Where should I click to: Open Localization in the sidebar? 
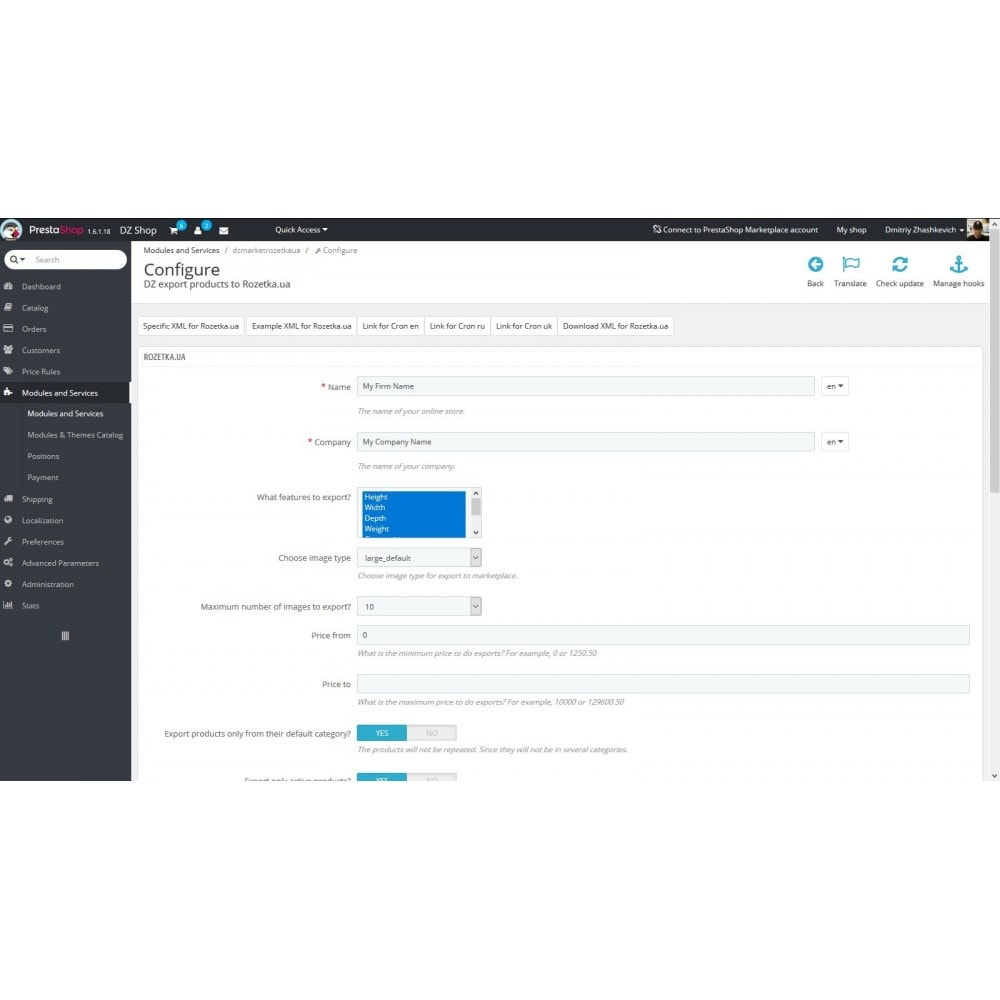click(42, 520)
